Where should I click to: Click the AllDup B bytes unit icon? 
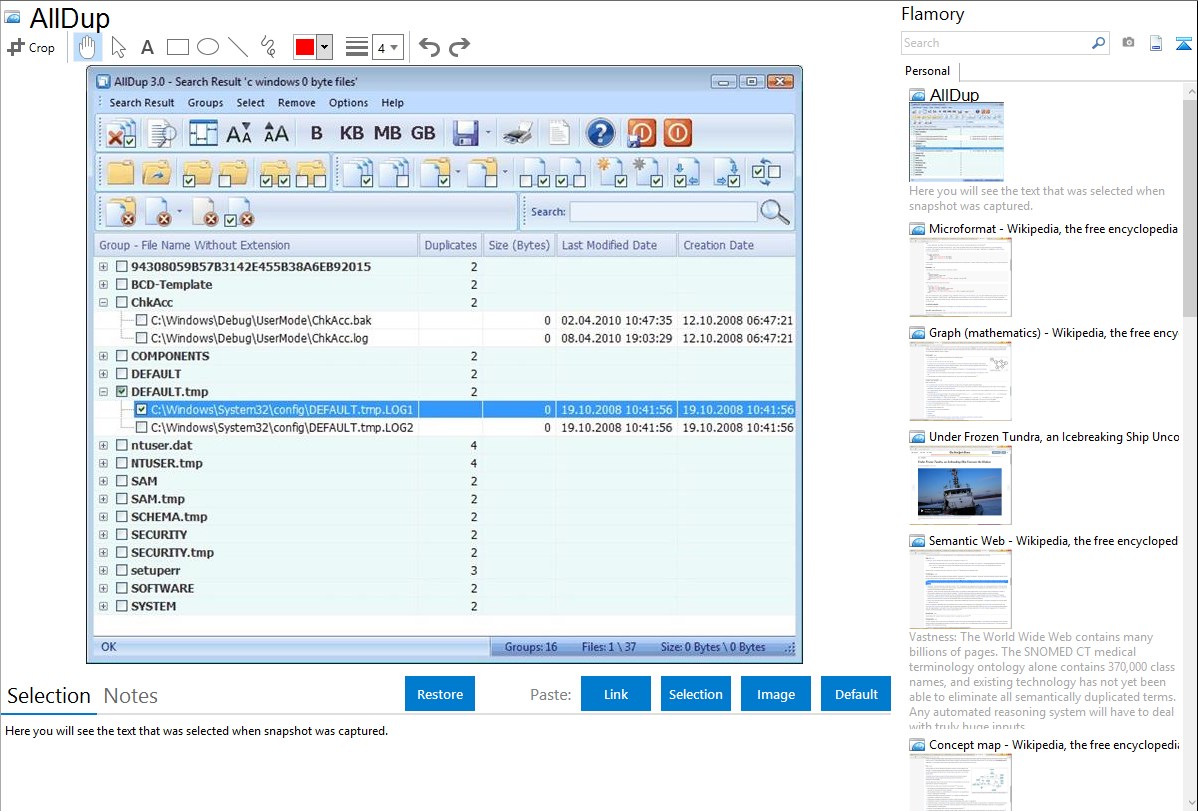[x=316, y=133]
